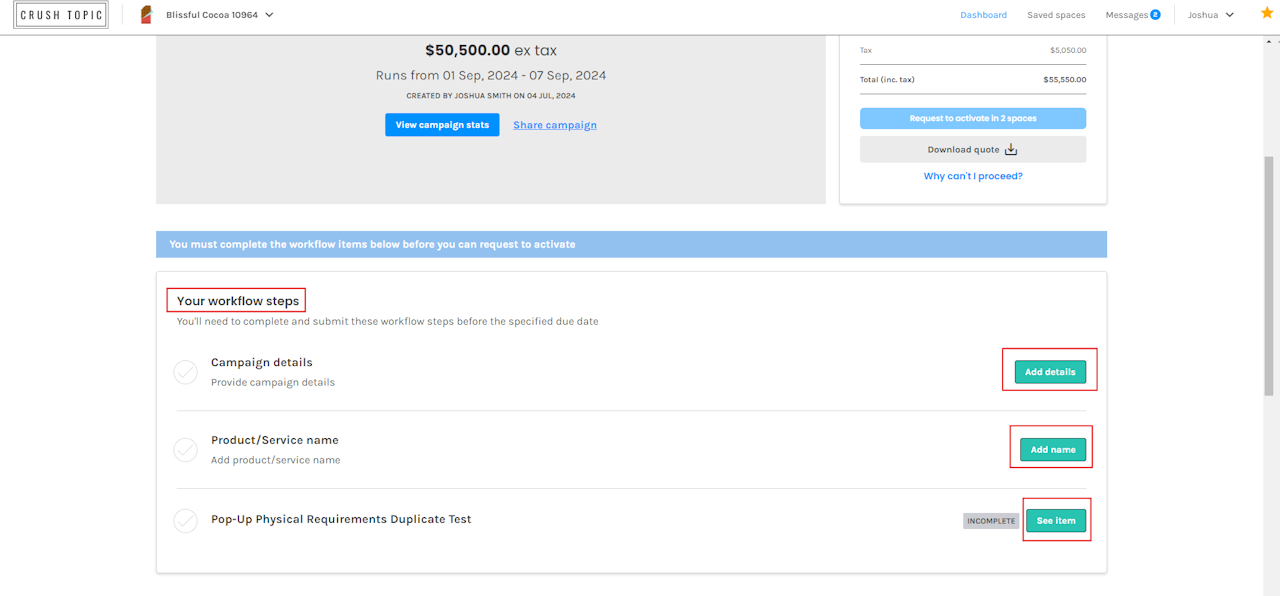Viewport: 1280px width, 596px height.
Task: Click the See item button
Action: [1056, 521]
